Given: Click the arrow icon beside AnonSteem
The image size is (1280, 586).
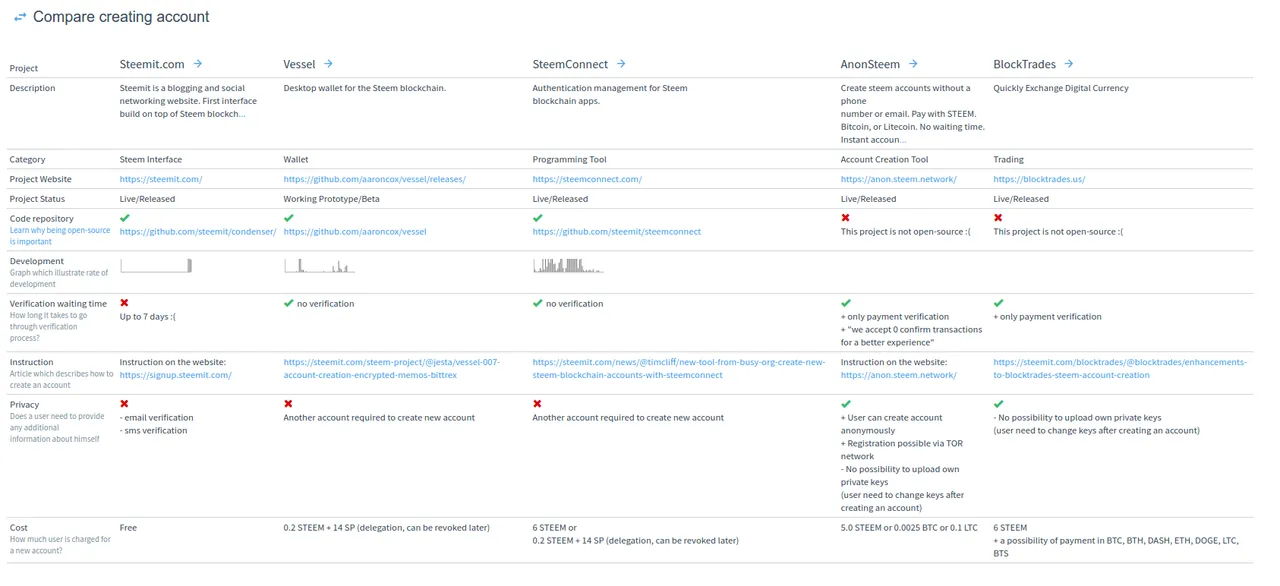Looking at the screenshot, I should point(912,64).
